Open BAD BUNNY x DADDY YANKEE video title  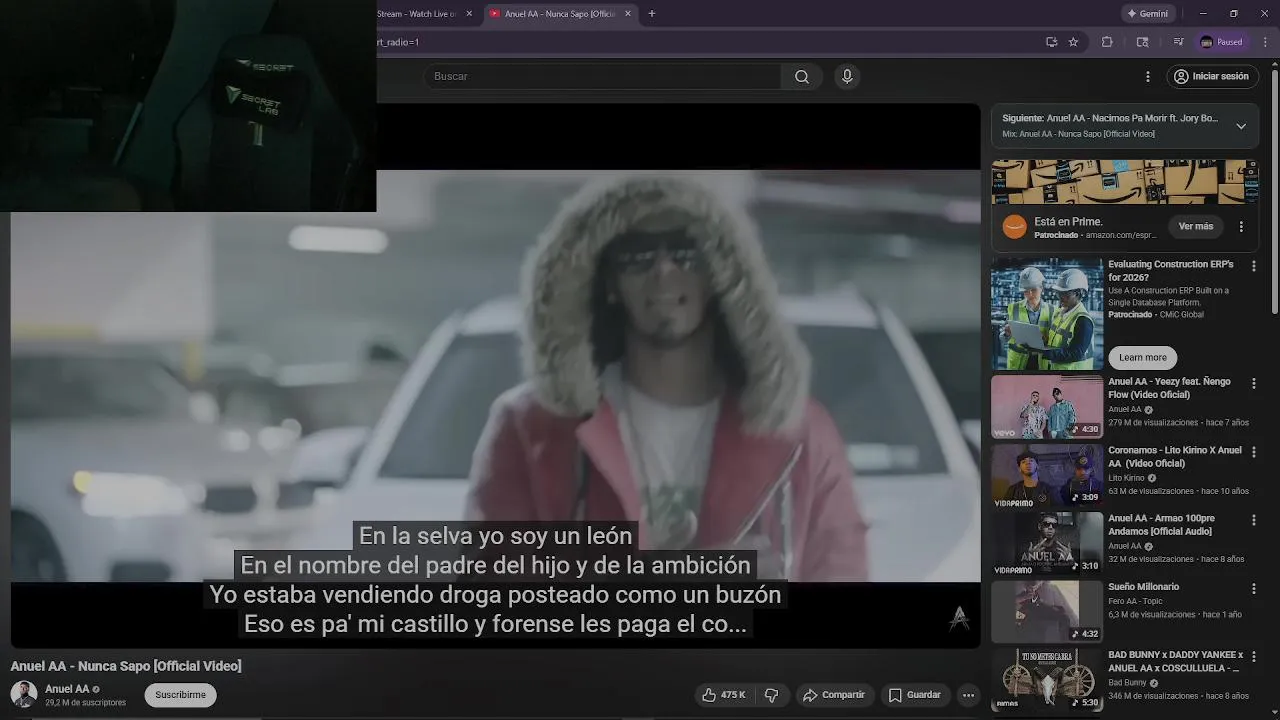point(1175,661)
